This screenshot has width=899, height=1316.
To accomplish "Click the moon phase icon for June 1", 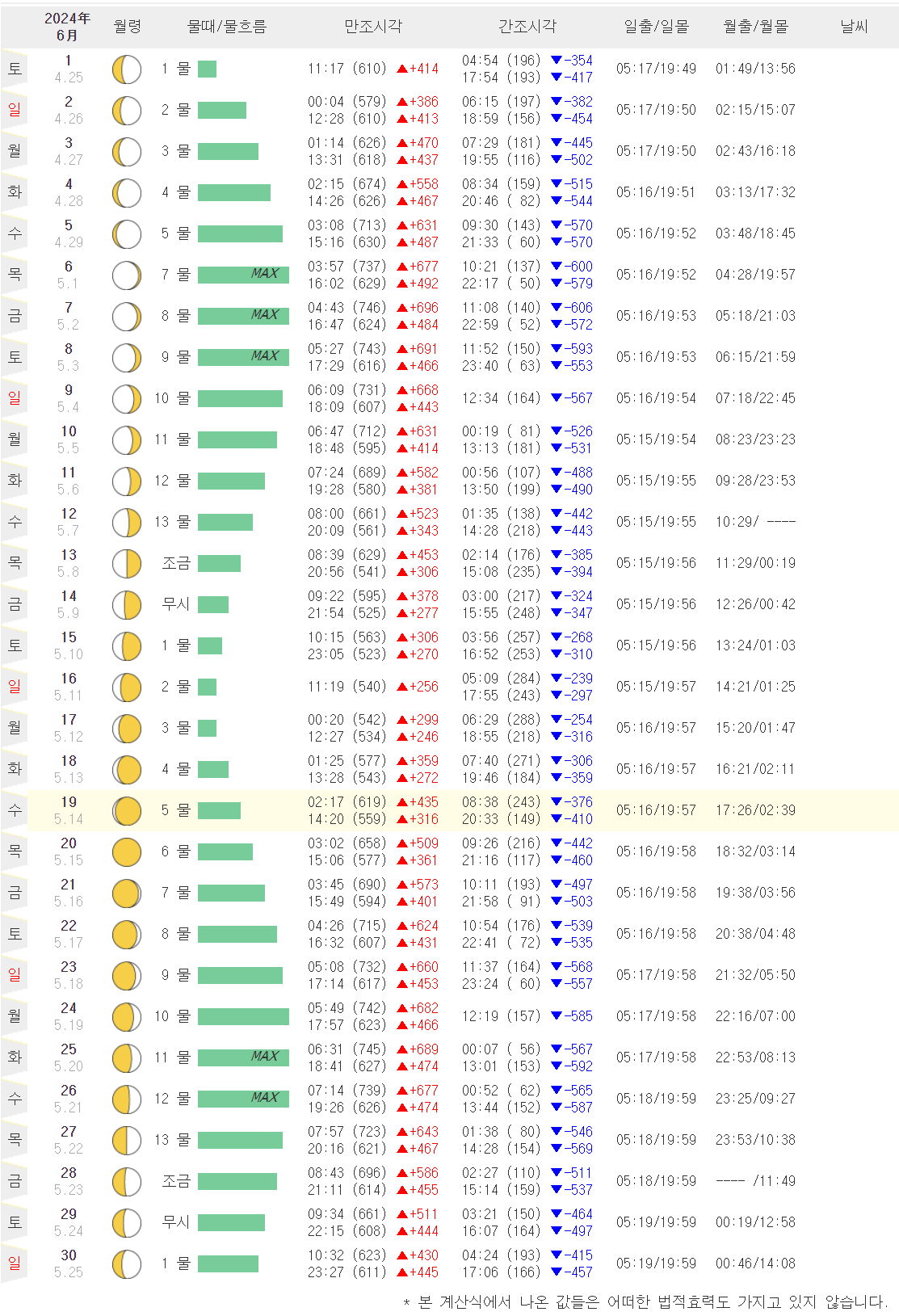I will click(x=127, y=69).
